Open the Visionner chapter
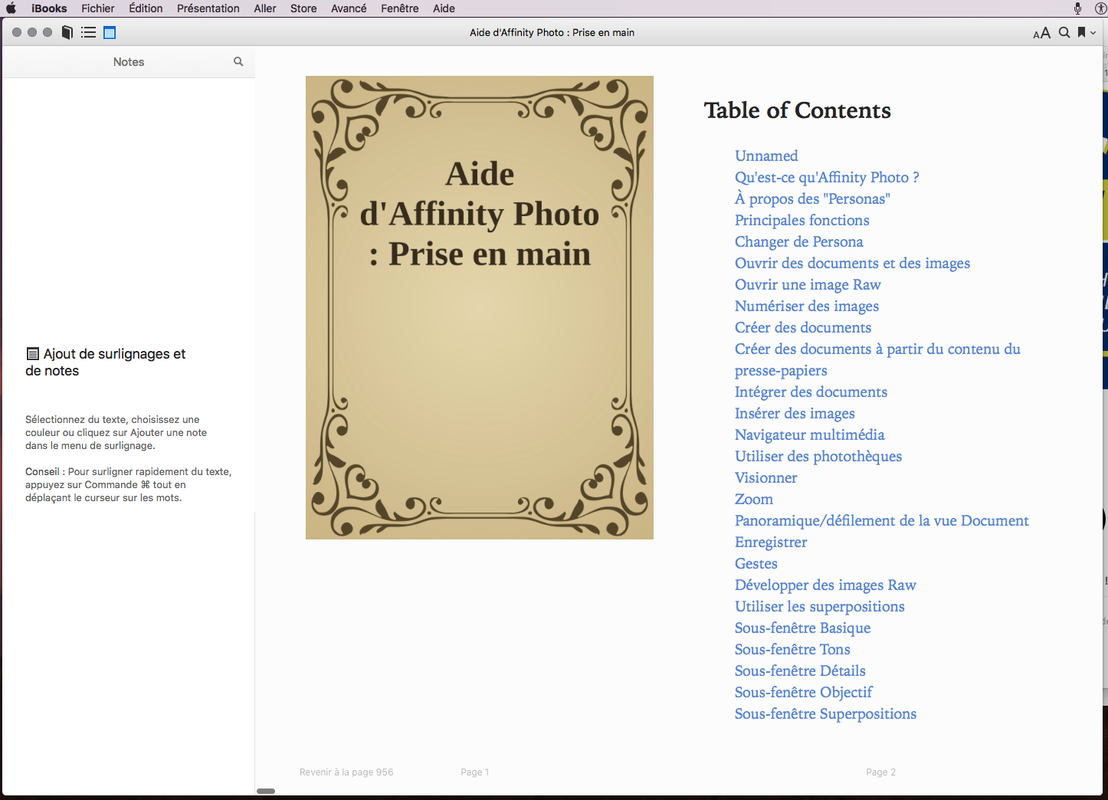The width and height of the screenshot is (1108, 800). [x=765, y=478]
